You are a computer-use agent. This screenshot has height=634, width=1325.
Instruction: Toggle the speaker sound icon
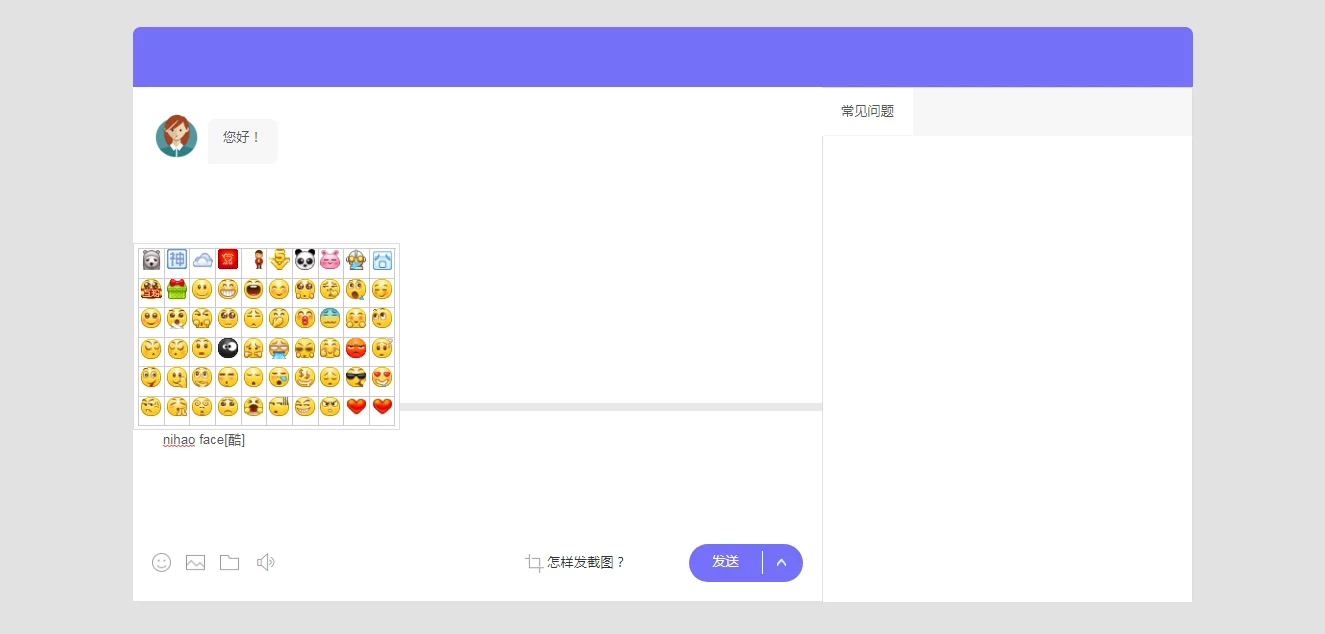click(x=265, y=562)
